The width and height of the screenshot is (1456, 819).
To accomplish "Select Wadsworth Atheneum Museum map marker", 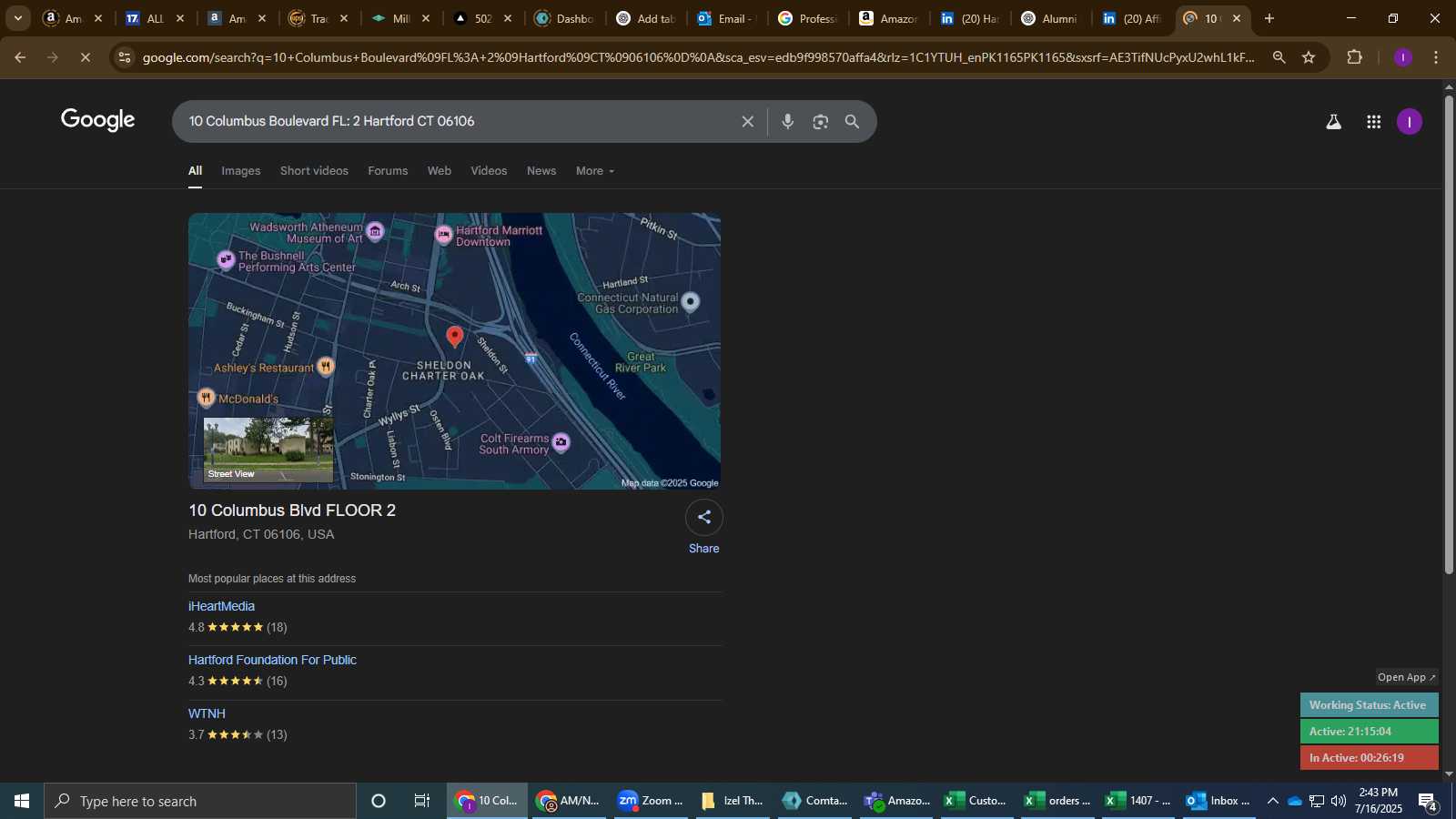I will click(x=375, y=231).
